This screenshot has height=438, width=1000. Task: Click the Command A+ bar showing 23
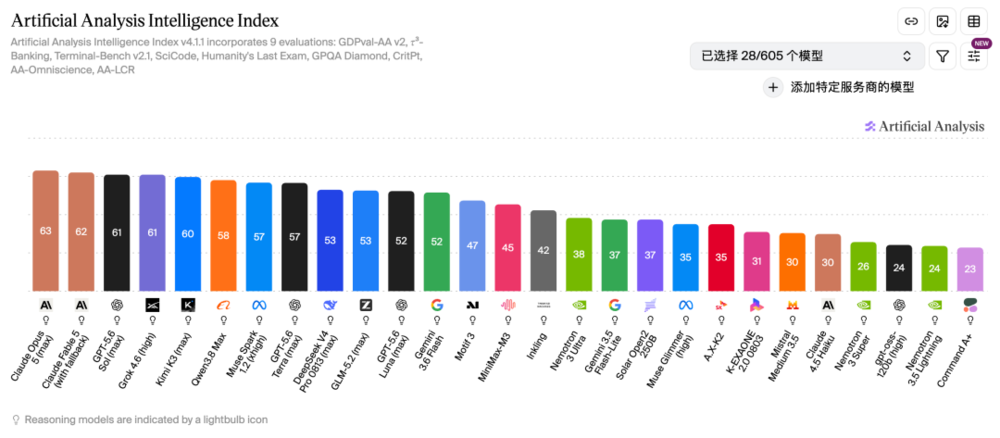click(x=969, y=270)
